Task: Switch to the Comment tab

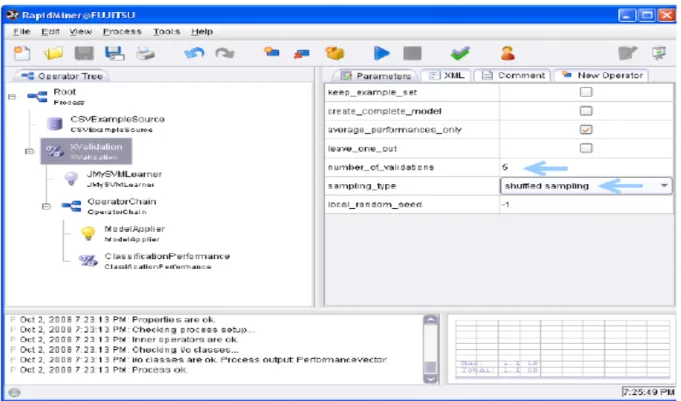Action: [x=513, y=75]
